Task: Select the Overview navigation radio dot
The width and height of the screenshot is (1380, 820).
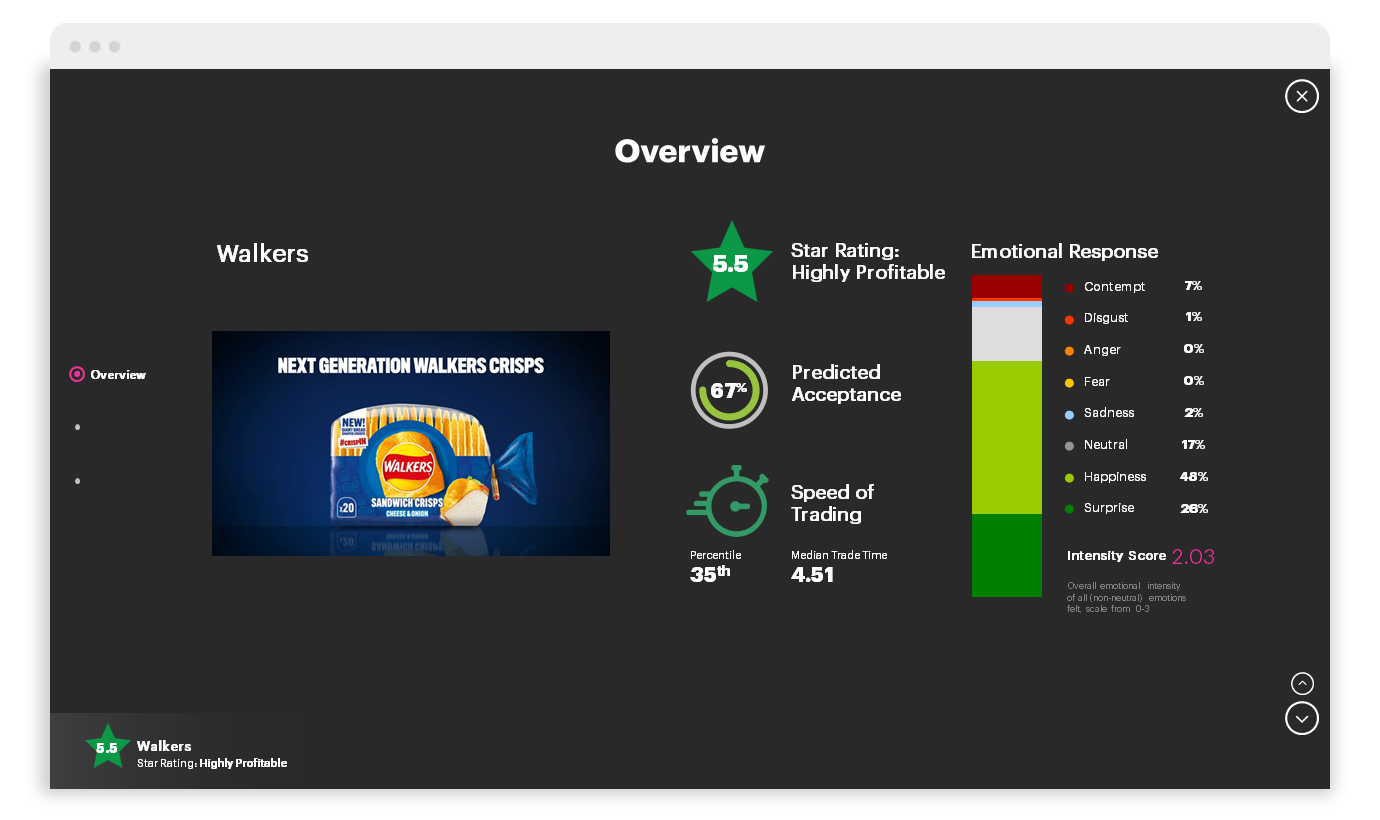Action: pyautogui.click(x=77, y=375)
